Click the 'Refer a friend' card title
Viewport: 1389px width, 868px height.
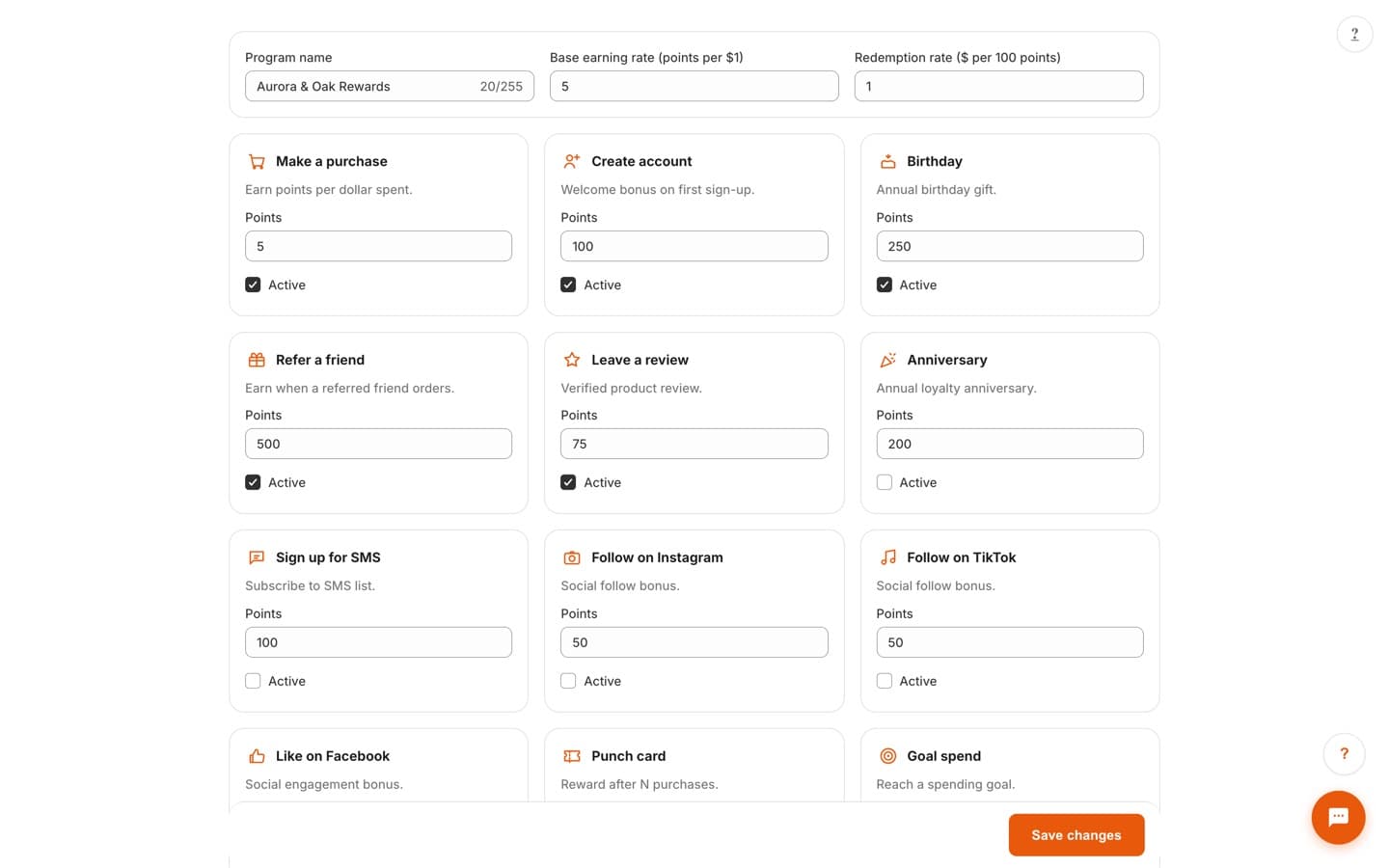[320, 360]
